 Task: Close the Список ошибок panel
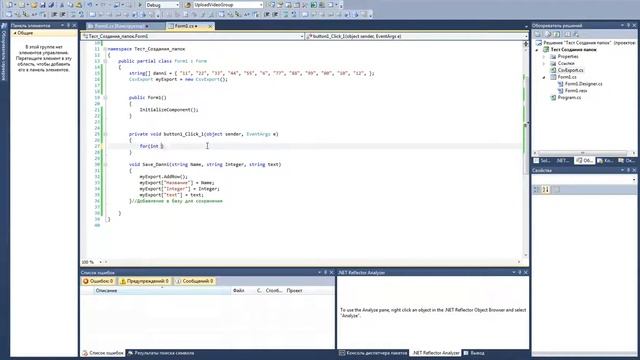pos(331,272)
